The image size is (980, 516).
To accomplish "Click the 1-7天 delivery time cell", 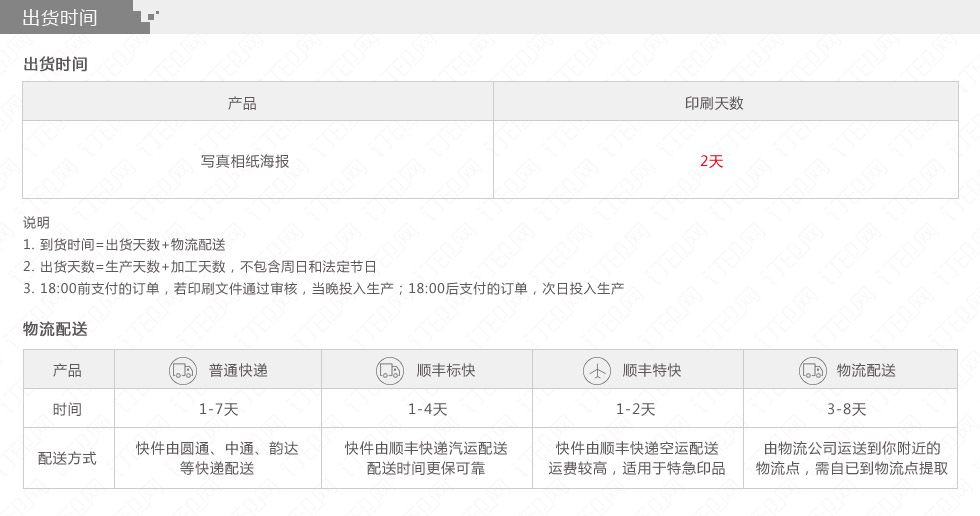I will pyautogui.click(x=218, y=409).
